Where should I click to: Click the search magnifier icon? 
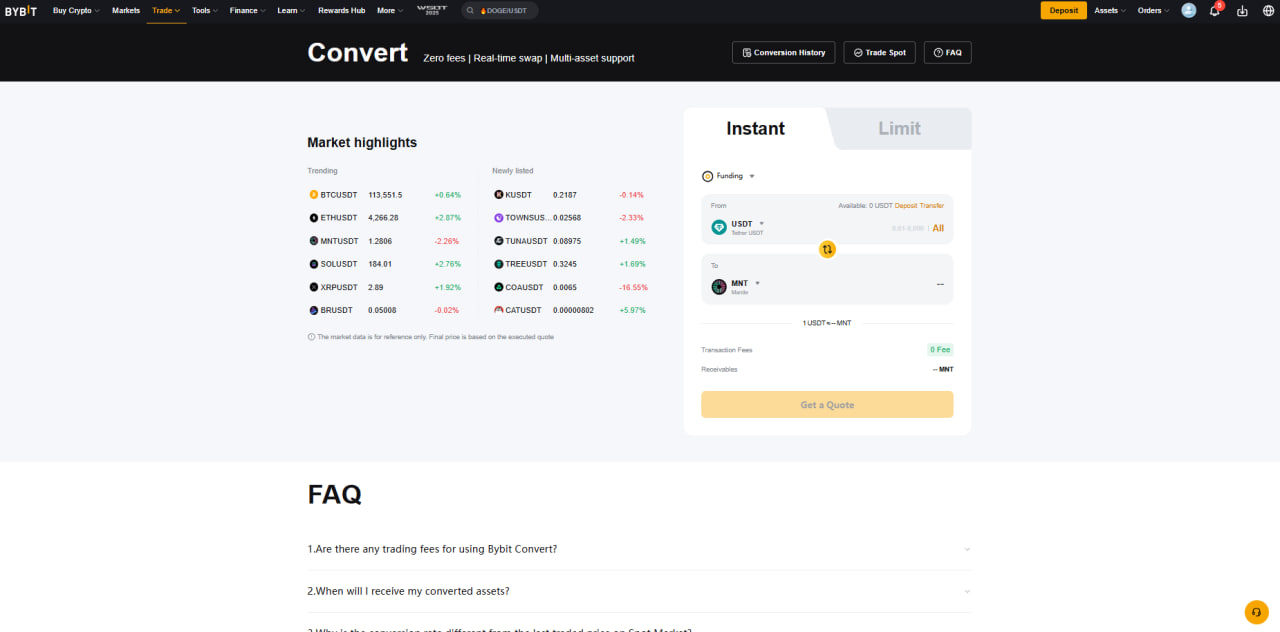click(x=471, y=10)
